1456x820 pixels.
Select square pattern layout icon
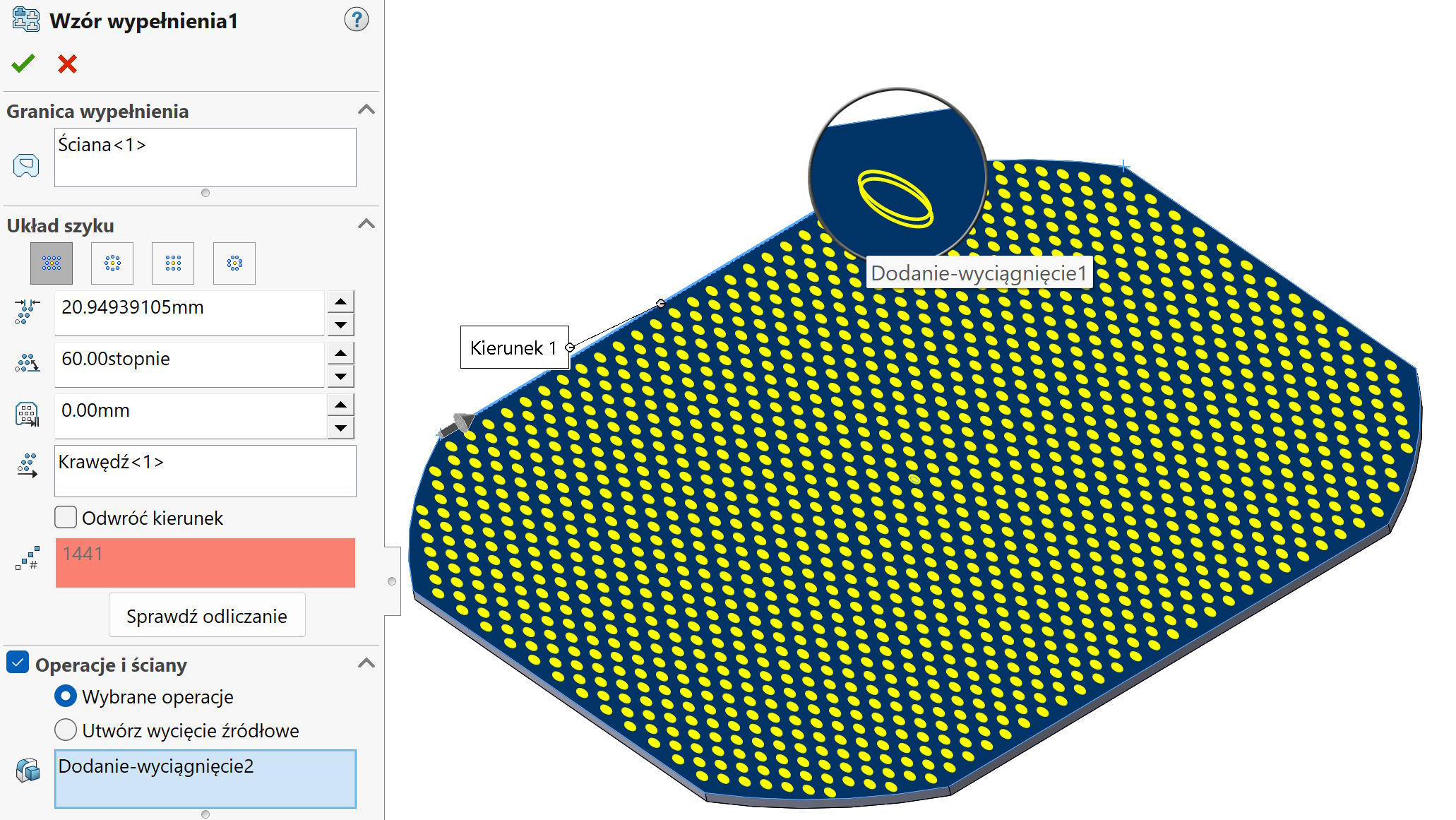click(173, 263)
